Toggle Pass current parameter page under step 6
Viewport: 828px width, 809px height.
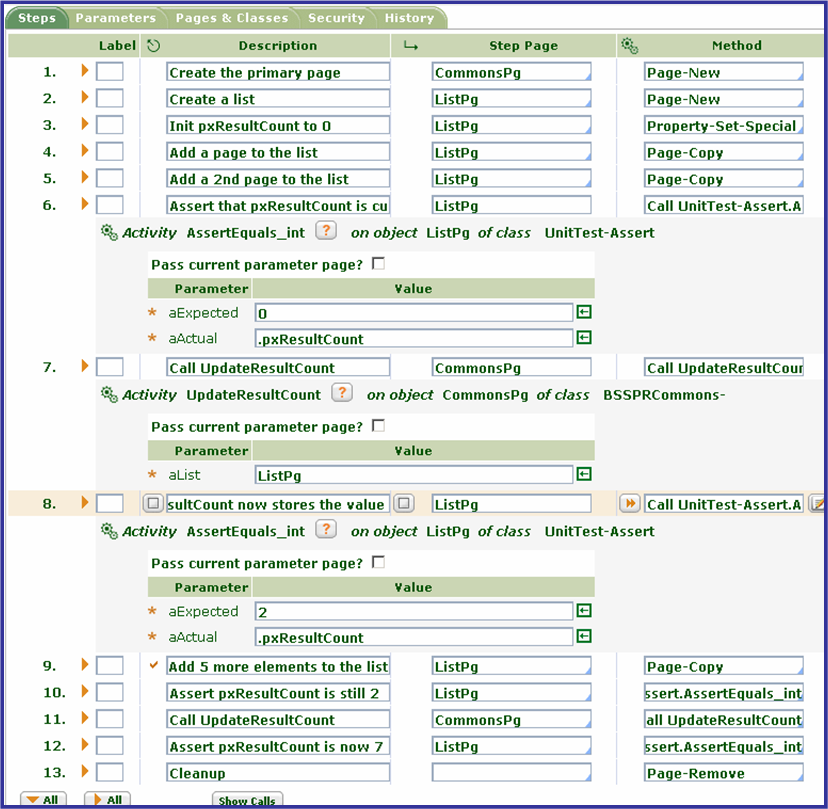[378, 264]
